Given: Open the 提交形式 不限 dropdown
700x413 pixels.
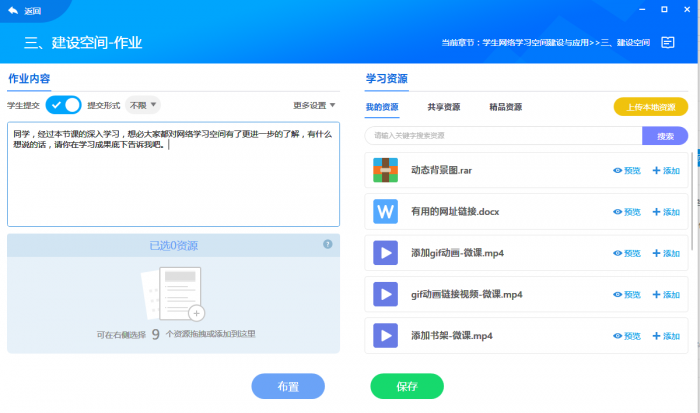Looking at the screenshot, I should point(142,105).
